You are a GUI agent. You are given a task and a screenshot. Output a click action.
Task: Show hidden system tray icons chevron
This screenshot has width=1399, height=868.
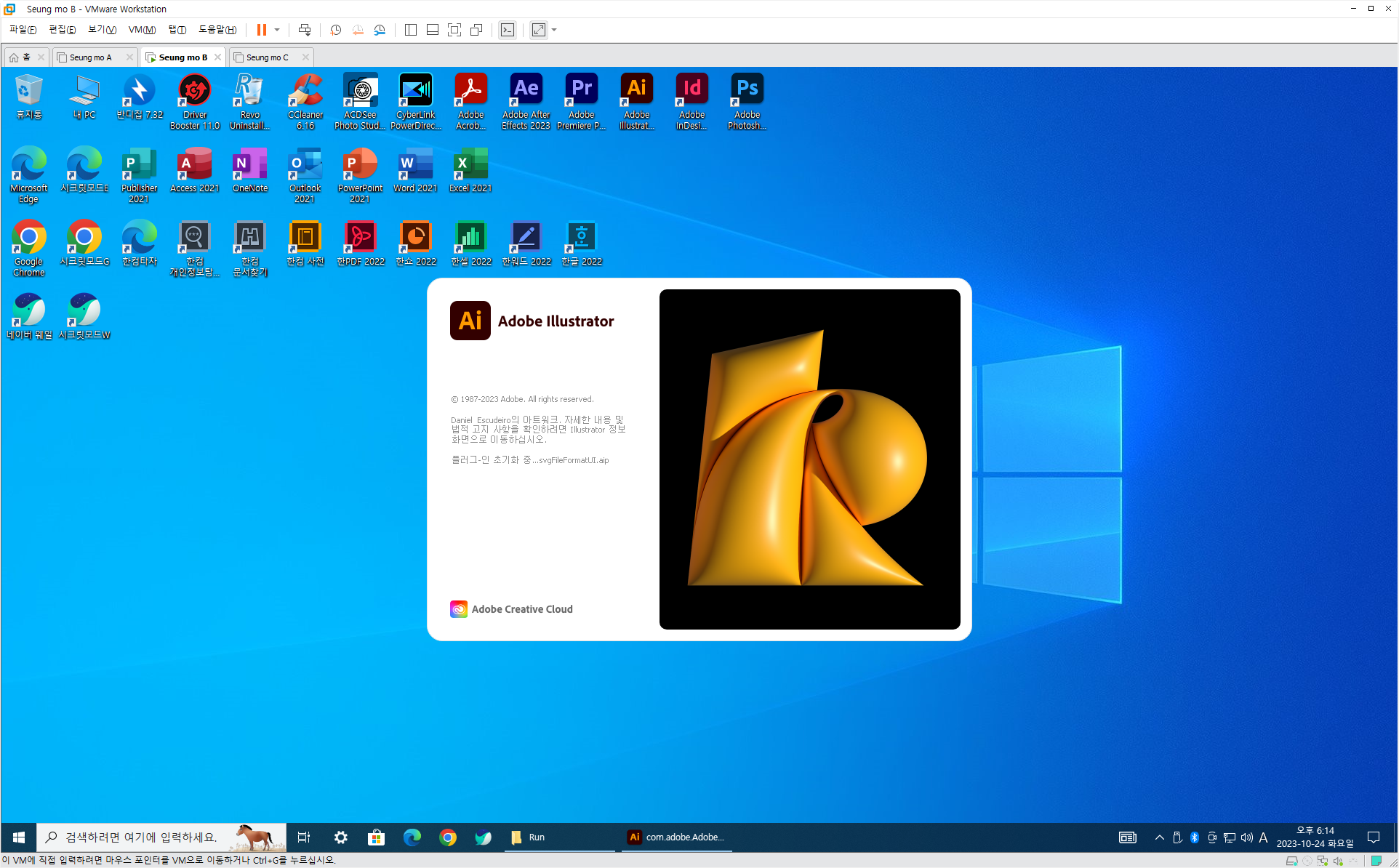[x=1159, y=837]
